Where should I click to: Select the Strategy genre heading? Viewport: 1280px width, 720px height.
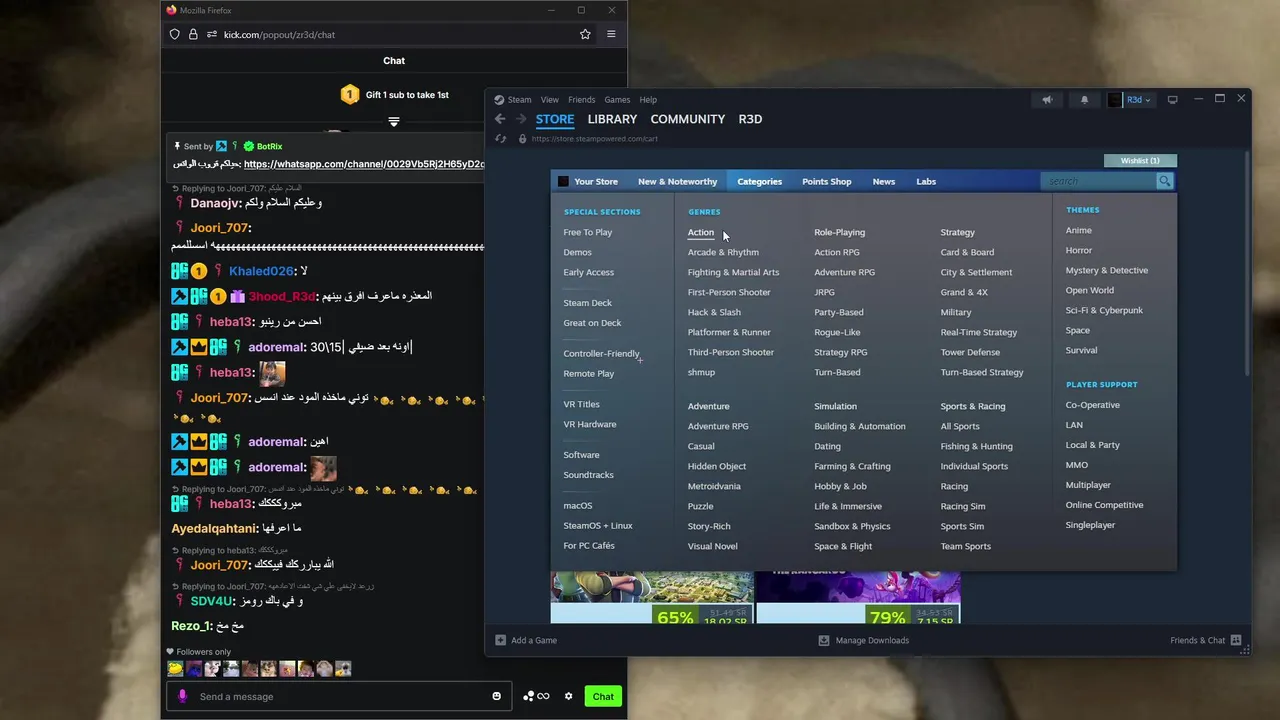pos(957,232)
